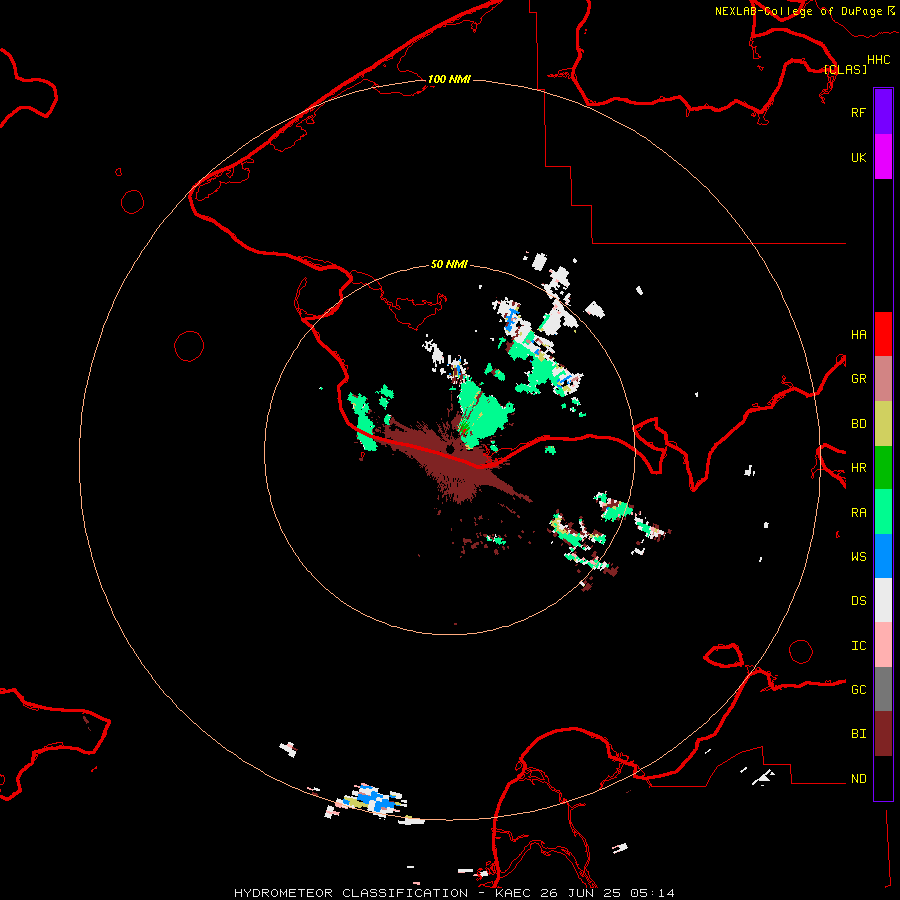Click the dark green HR legend swatch
Screen dimensions: 900x900
coord(883,467)
